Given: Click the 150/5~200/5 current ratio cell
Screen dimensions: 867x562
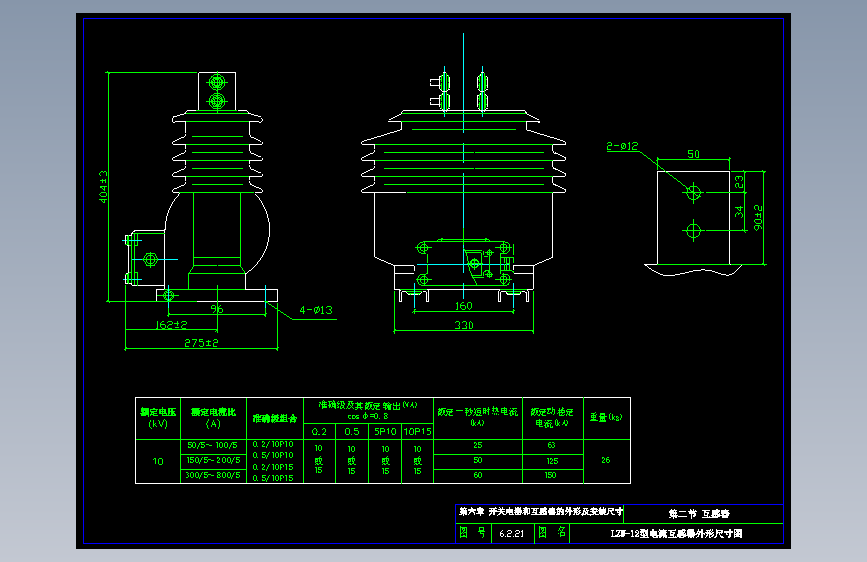Looking at the screenshot, I should coord(213,460).
